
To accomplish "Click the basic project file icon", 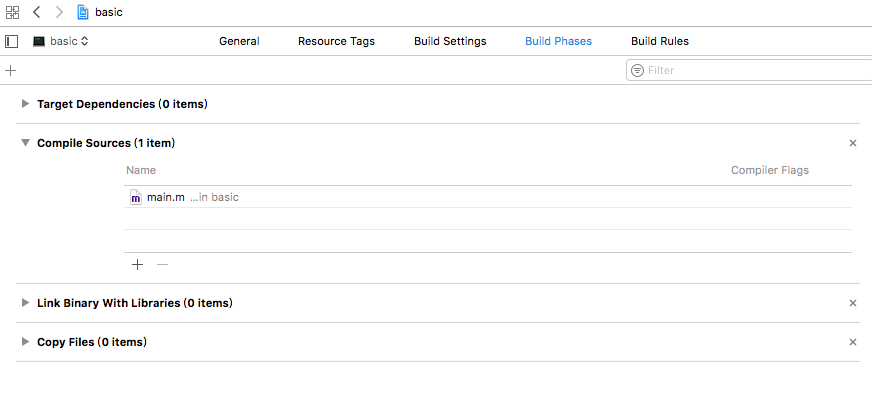I will pyautogui.click(x=83, y=12).
